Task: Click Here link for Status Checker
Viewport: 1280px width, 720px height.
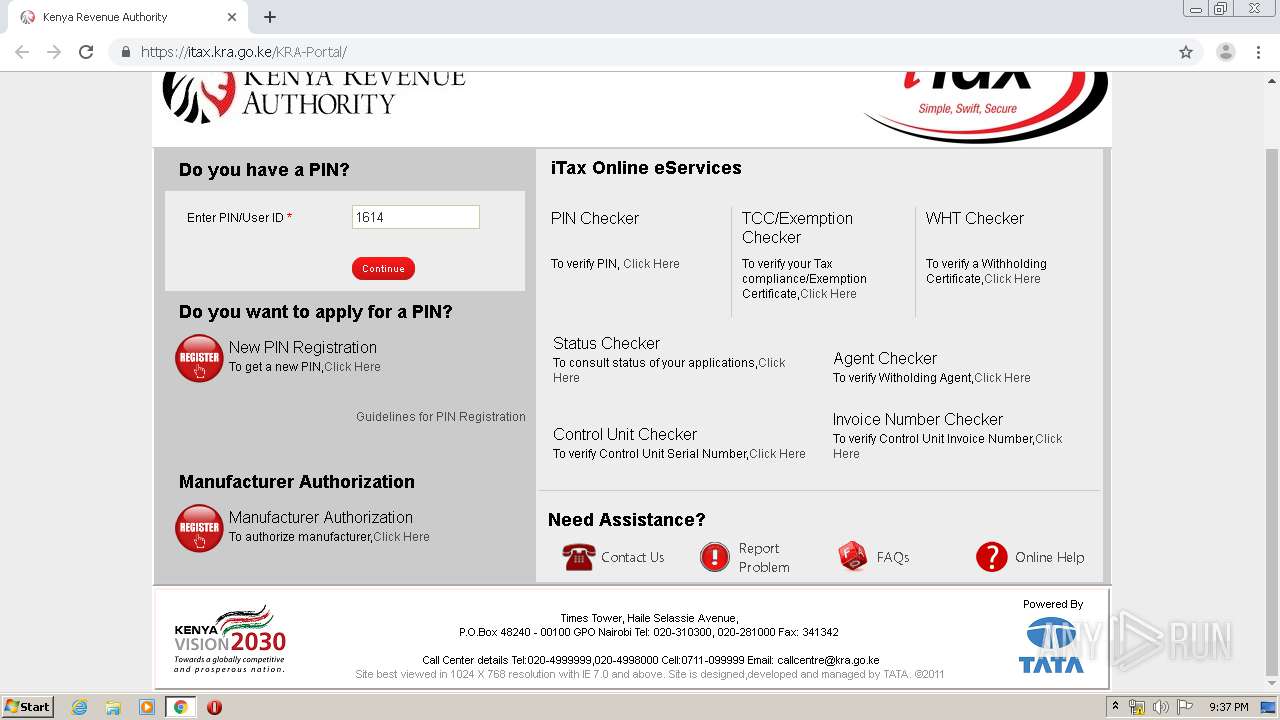Action: pos(669,370)
